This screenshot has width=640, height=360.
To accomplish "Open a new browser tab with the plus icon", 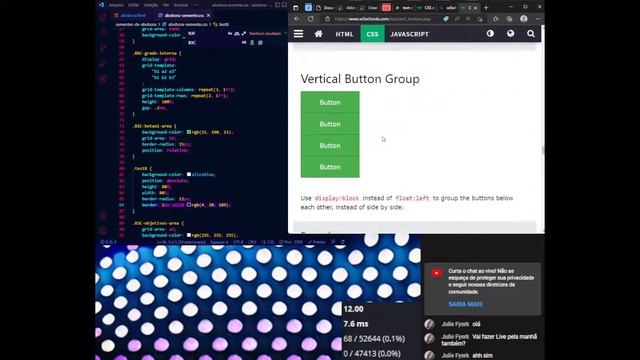I will pyautogui.click(x=486, y=7).
